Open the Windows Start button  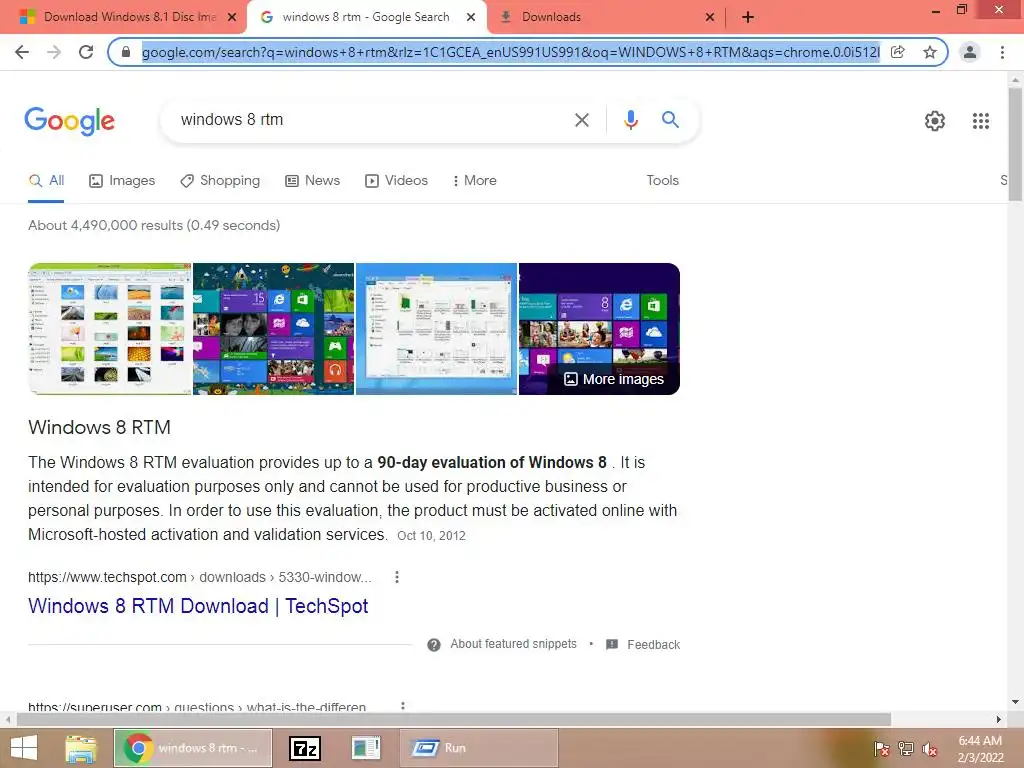(x=24, y=748)
